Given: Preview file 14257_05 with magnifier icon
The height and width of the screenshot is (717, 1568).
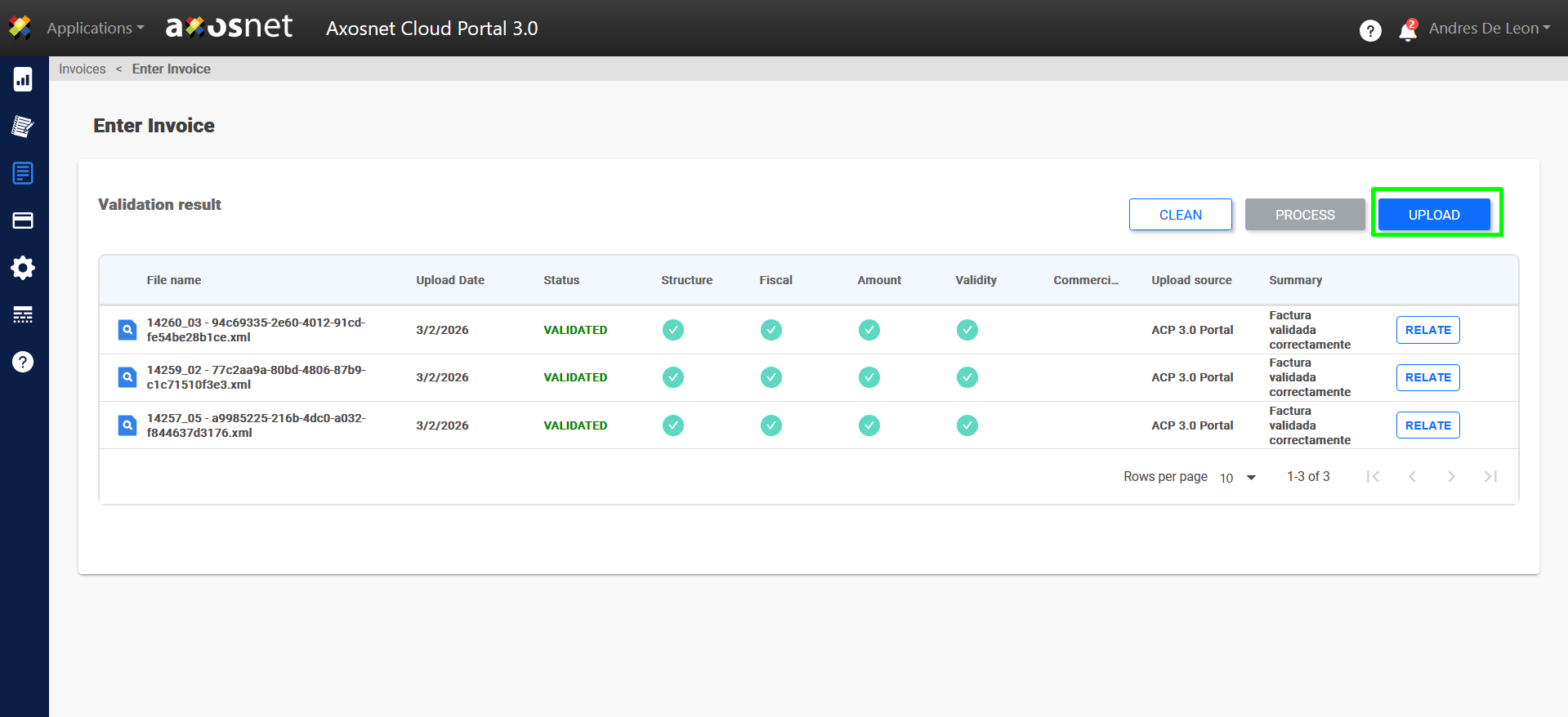Looking at the screenshot, I should pyautogui.click(x=127, y=425).
